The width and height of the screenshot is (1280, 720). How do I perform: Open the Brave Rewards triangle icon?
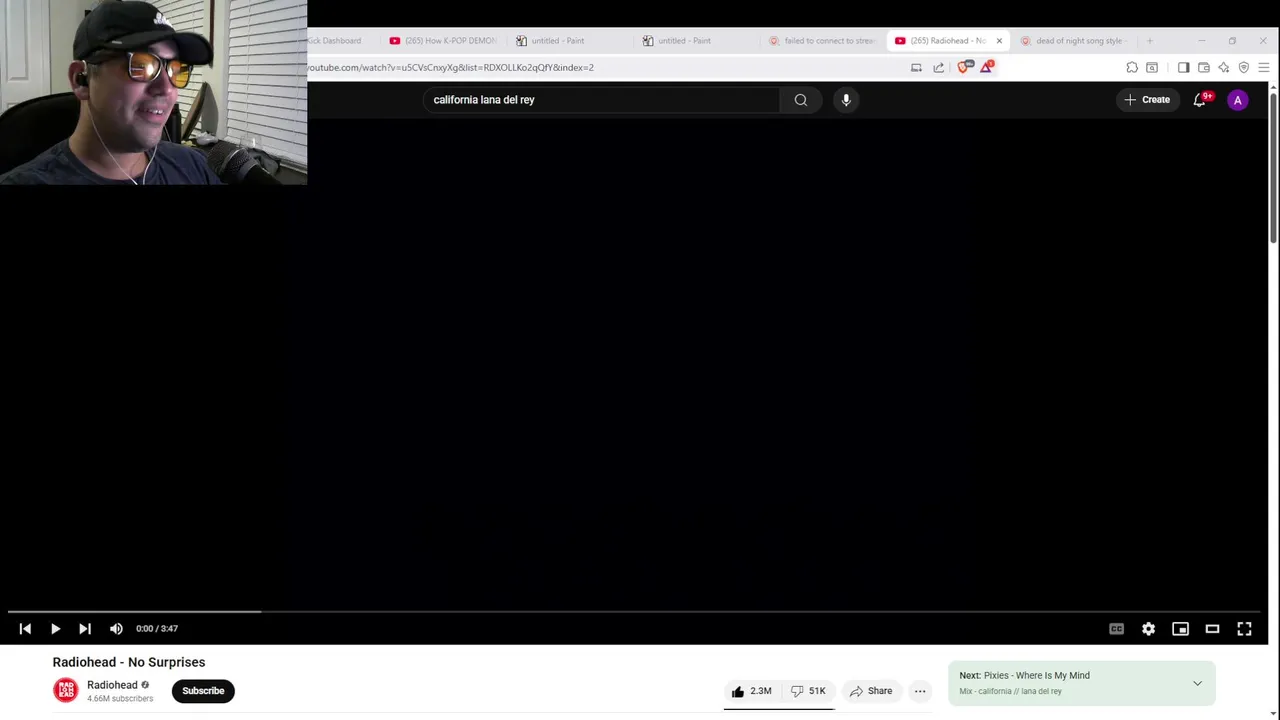tap(987, 68)
